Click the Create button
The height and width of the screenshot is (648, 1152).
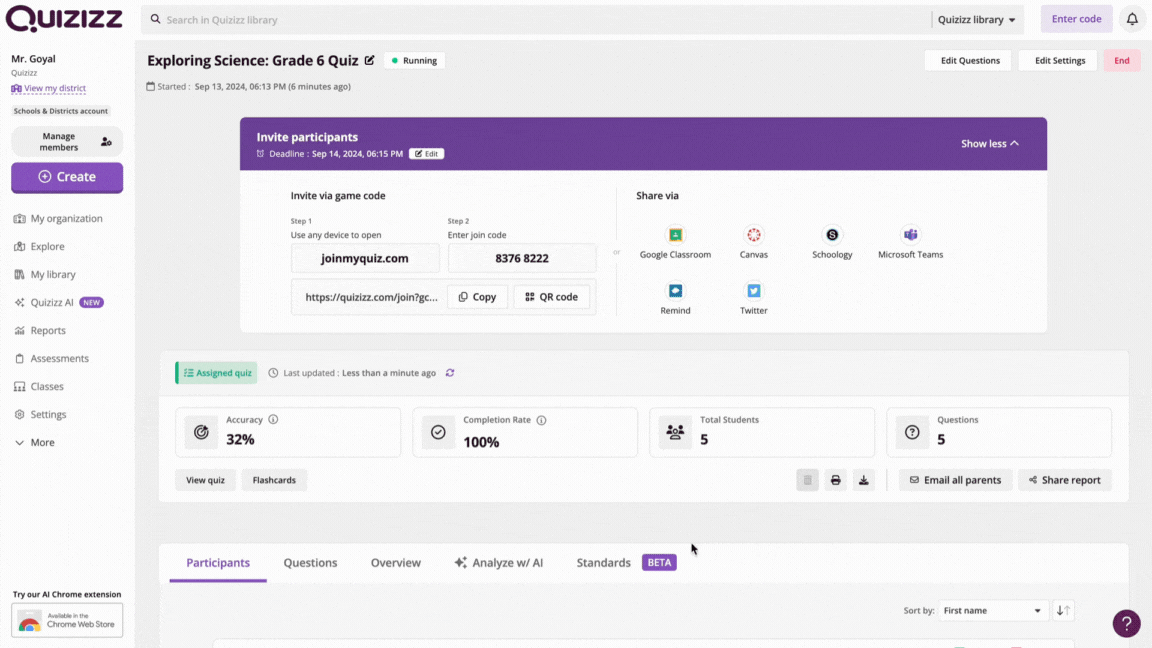tap(67, 177)
